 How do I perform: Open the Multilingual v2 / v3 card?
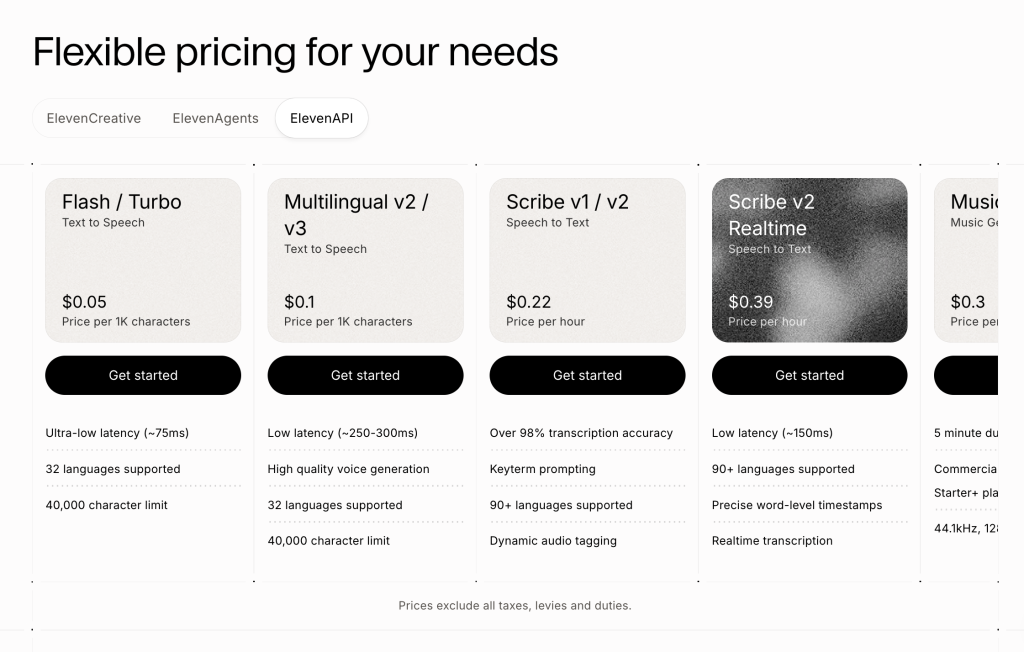(365, 260)
